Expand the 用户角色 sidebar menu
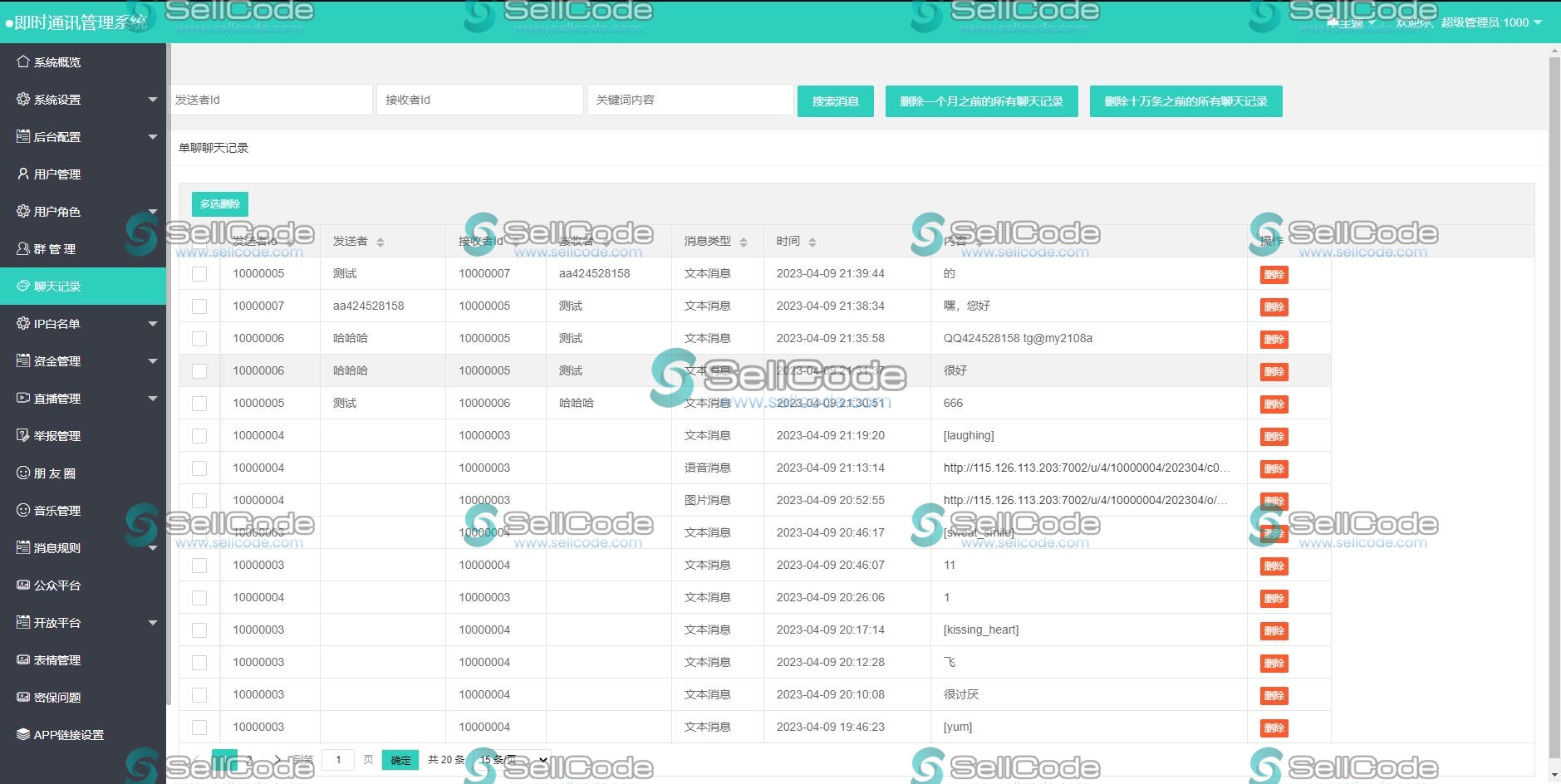The height and width of the screenshot is (784, 1561). click(83, 211)
